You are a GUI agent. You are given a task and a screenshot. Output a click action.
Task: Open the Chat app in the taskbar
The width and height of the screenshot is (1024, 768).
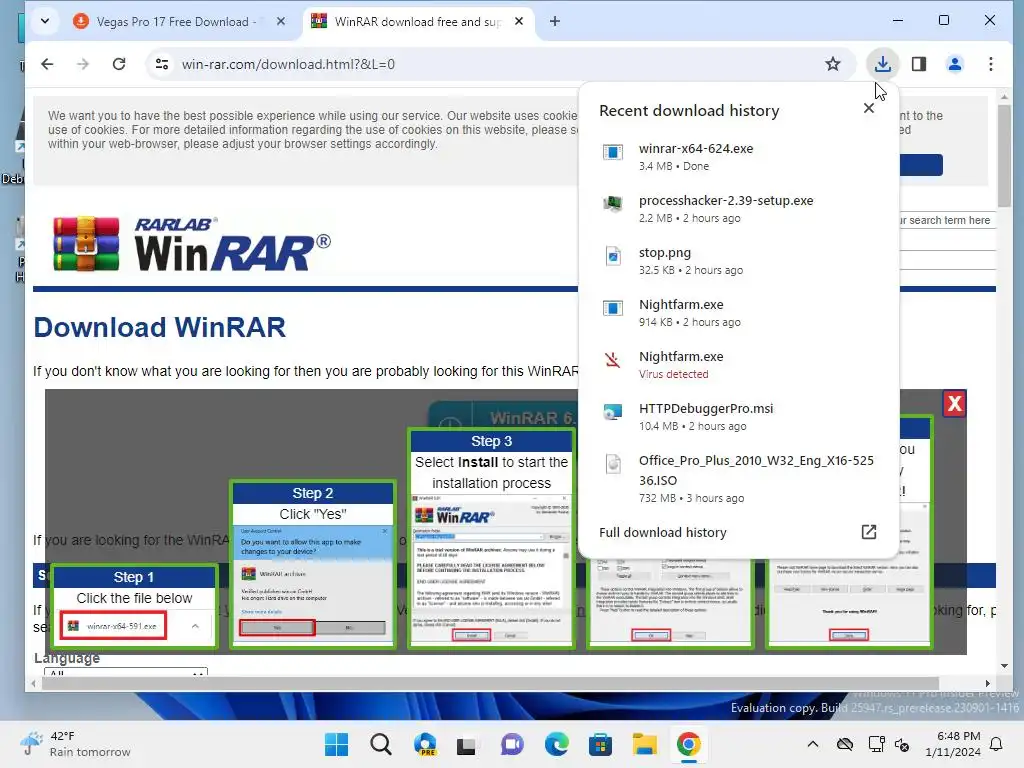click(x=513, y=744)
